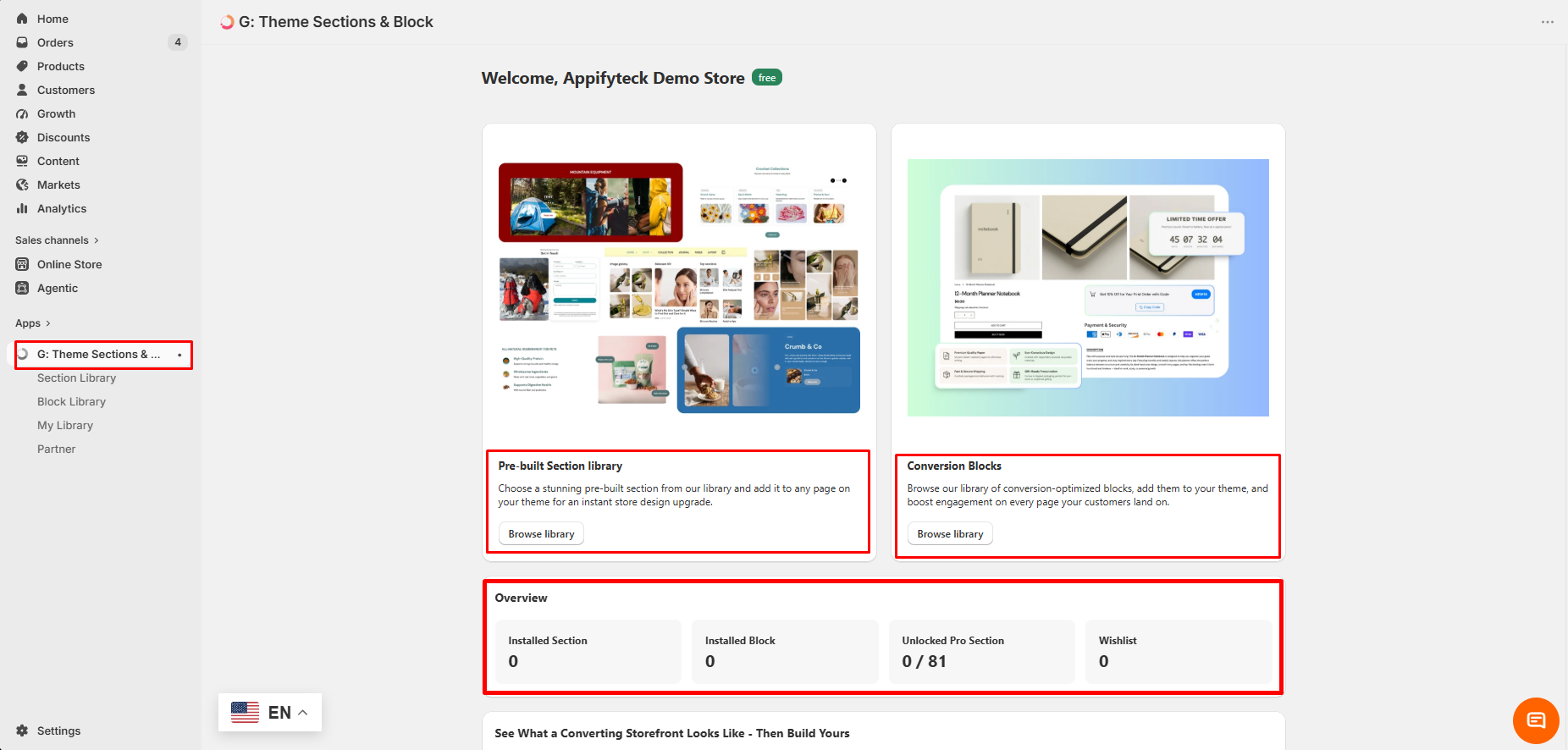Open the EN language selector chevron

point(302,713)
